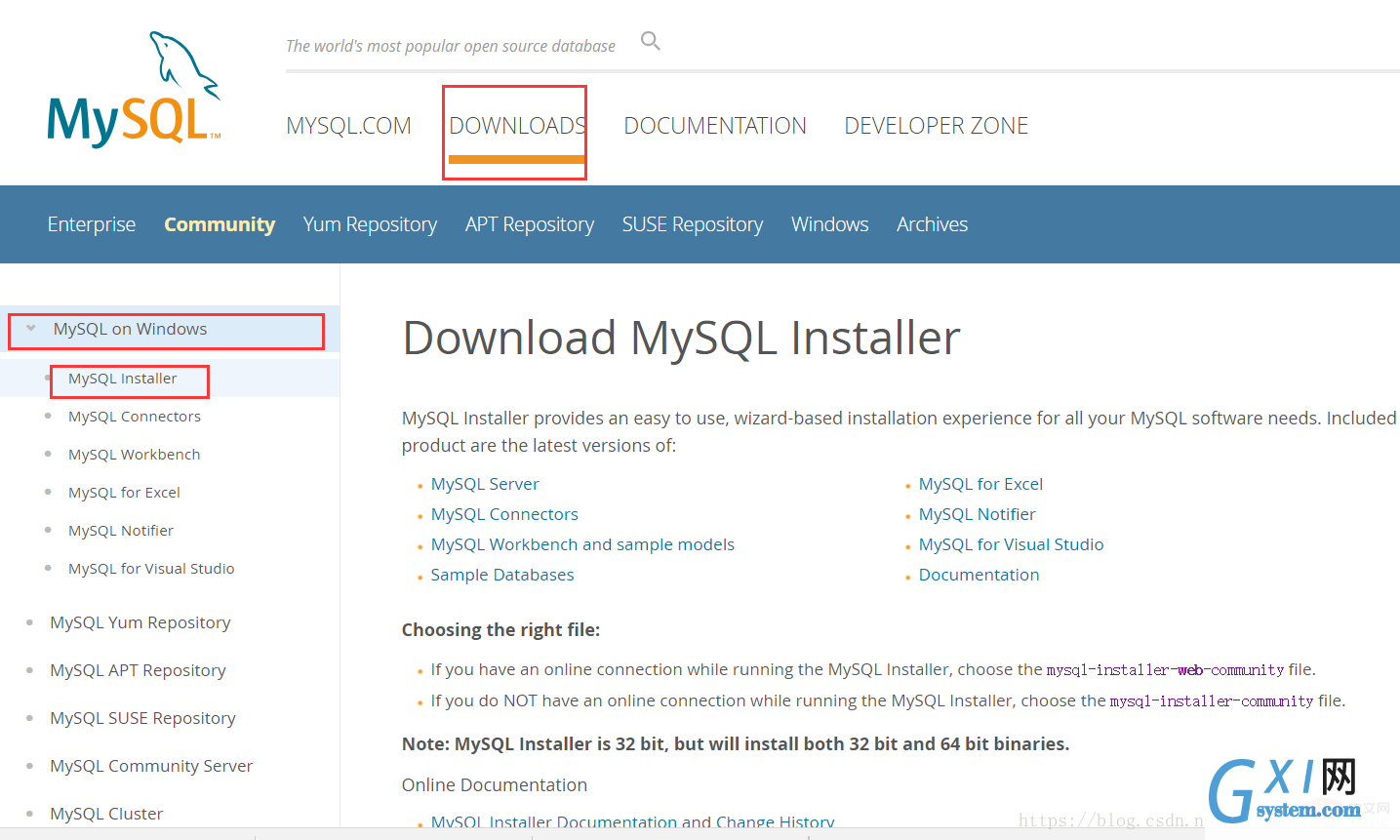Follow MySQL for Visual Studio content link
The image size is (1400, 840).
(x=1011, y=544)
